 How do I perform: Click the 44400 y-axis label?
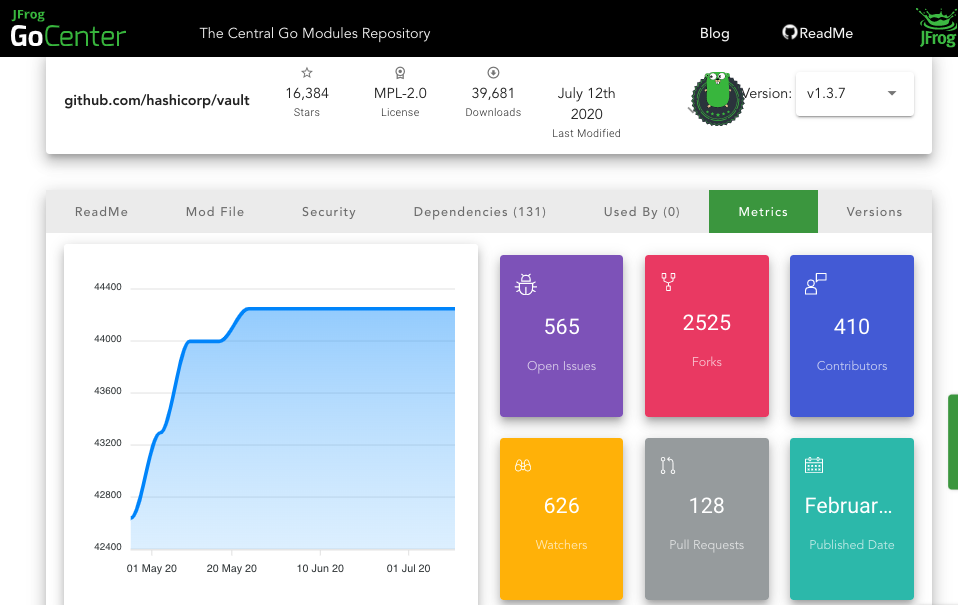click(108, 287)
